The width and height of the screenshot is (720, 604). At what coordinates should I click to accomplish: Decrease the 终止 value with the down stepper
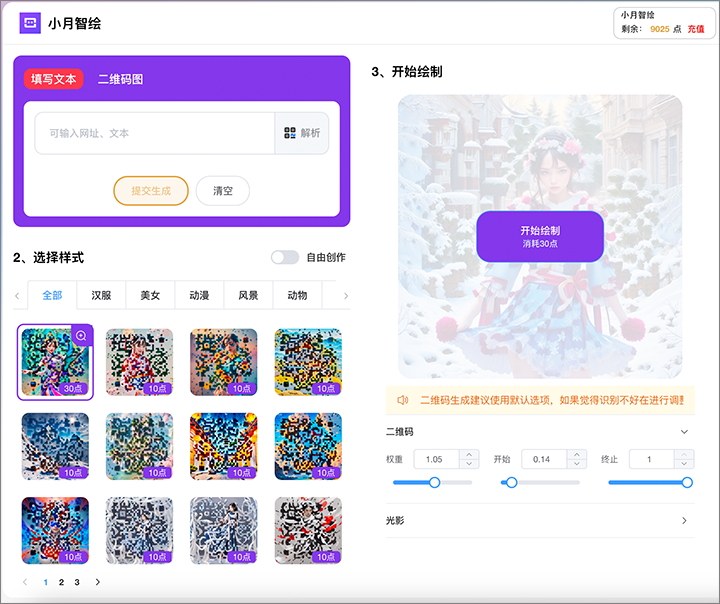coord(684,464)
